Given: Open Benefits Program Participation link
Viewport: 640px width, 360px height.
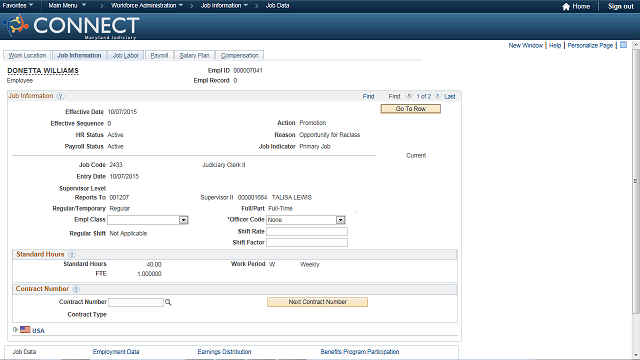Looking at the screenshot, I should point(360,351).
